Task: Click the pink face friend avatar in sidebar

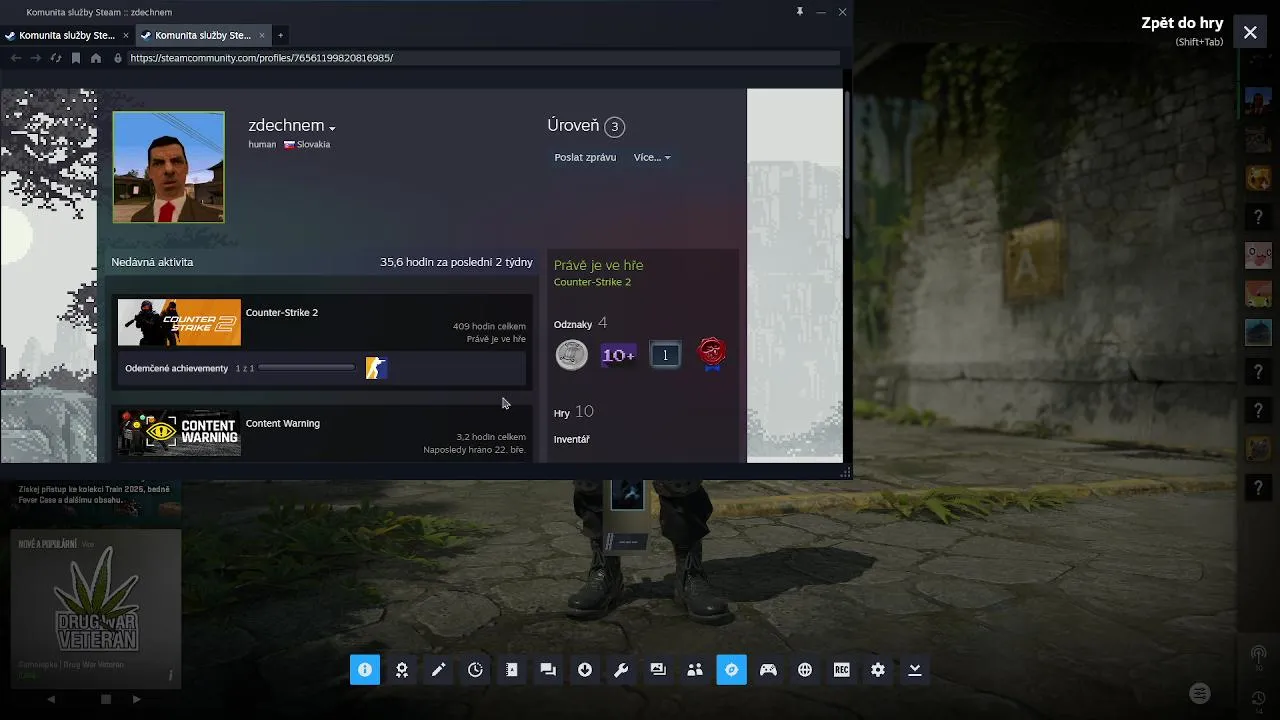Action: click(x=1258, y=255)
